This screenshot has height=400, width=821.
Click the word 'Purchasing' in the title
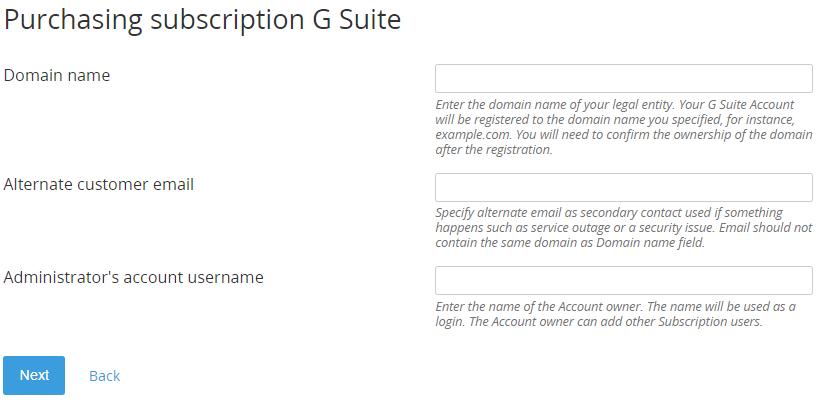[x=73, y=20]
